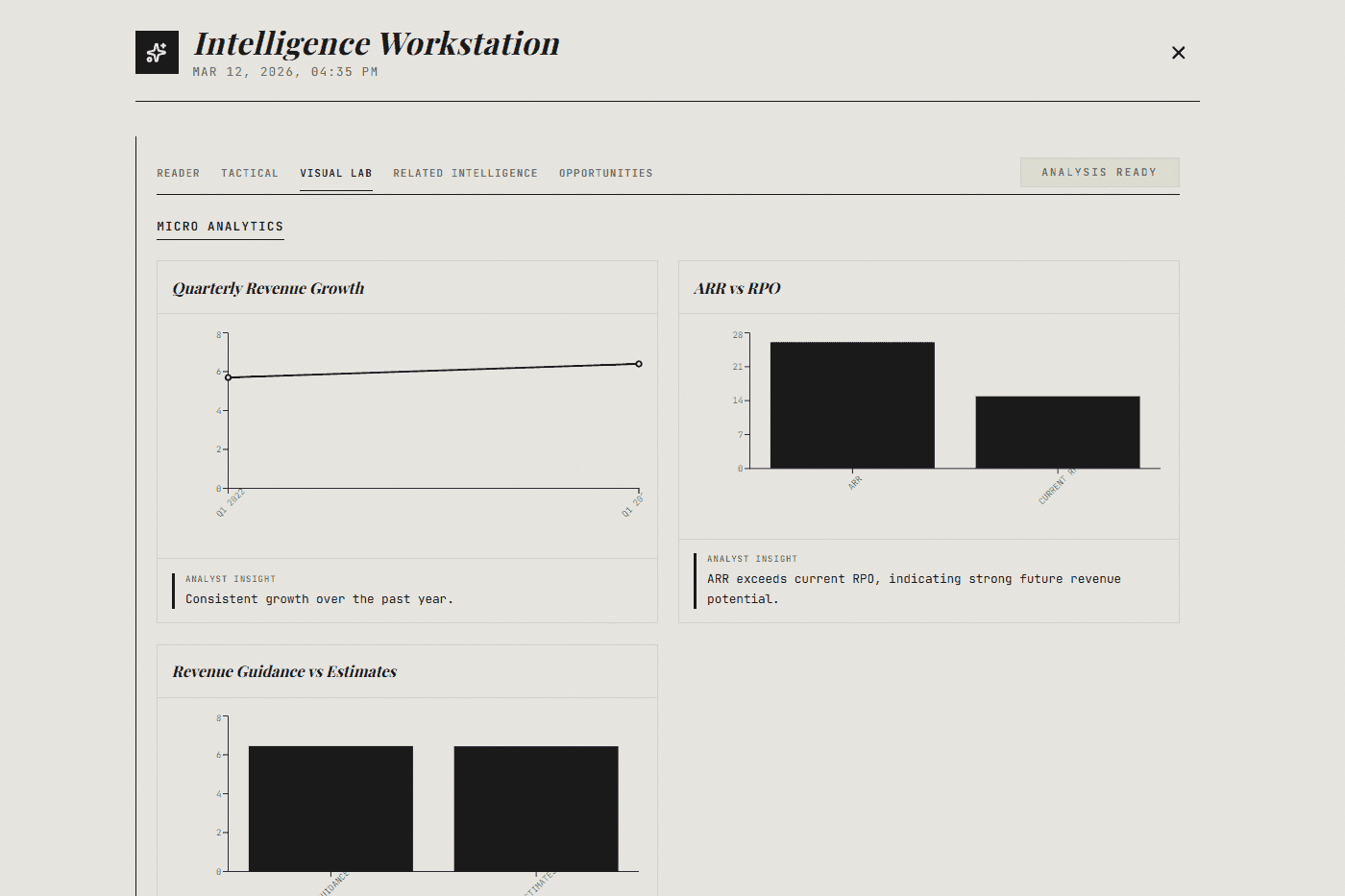Screen dimensions: 1345x896
Task: Switch to the RELATED INTELLIGENCE tab
Action: (465, 173)
